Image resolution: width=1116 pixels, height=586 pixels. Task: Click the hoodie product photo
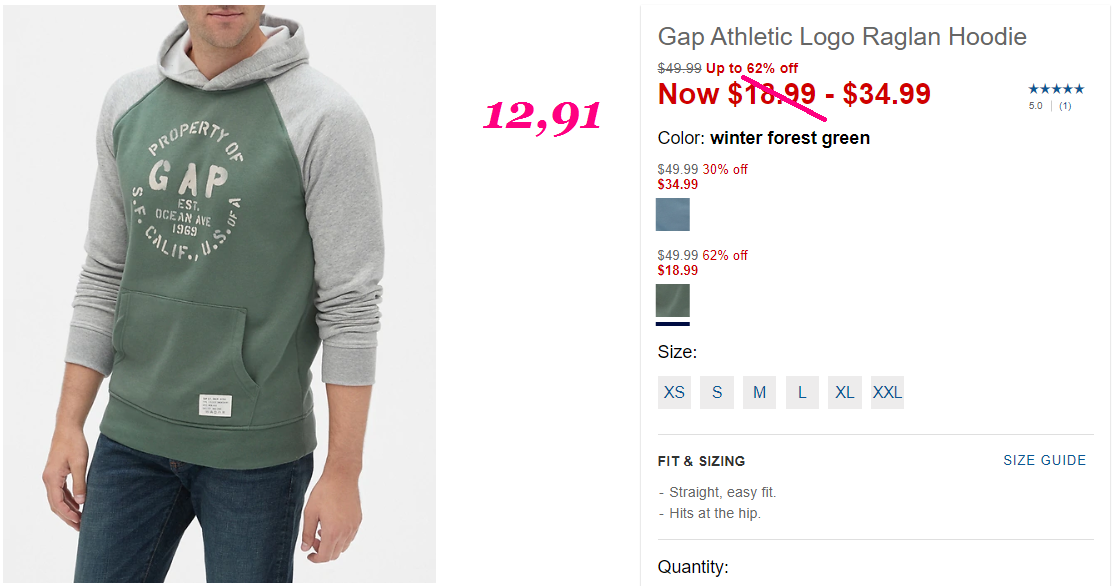220,294
